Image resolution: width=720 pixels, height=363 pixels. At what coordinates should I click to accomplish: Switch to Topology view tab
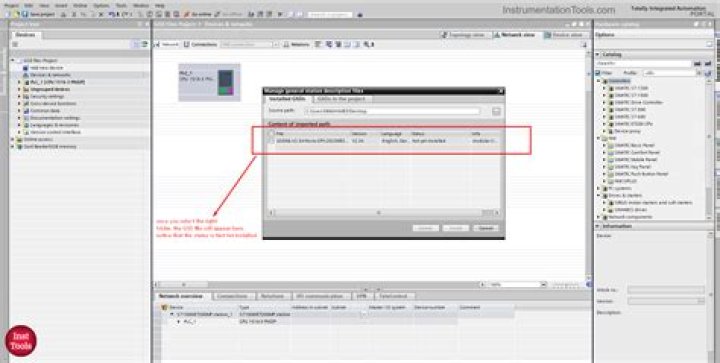[x=466, y=35]
